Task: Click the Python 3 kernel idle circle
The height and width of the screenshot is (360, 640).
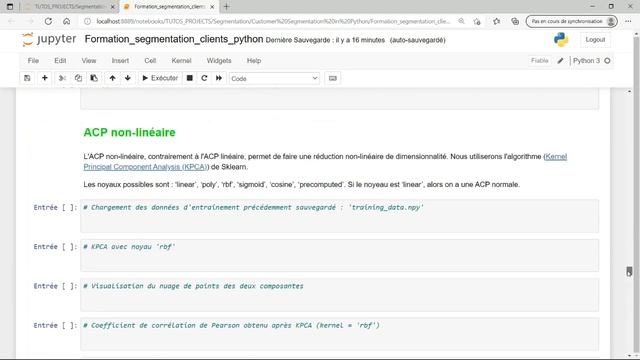Action: pos(607,60)
